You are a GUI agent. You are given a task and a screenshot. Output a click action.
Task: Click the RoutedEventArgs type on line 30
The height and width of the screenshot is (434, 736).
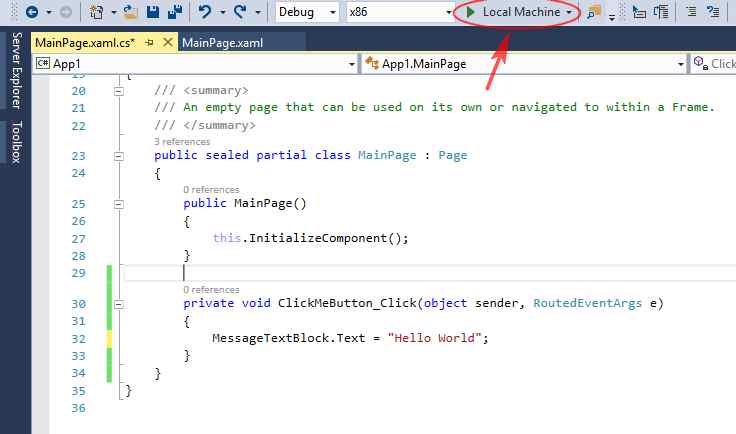pyautogui.click(x=587, y=303)
